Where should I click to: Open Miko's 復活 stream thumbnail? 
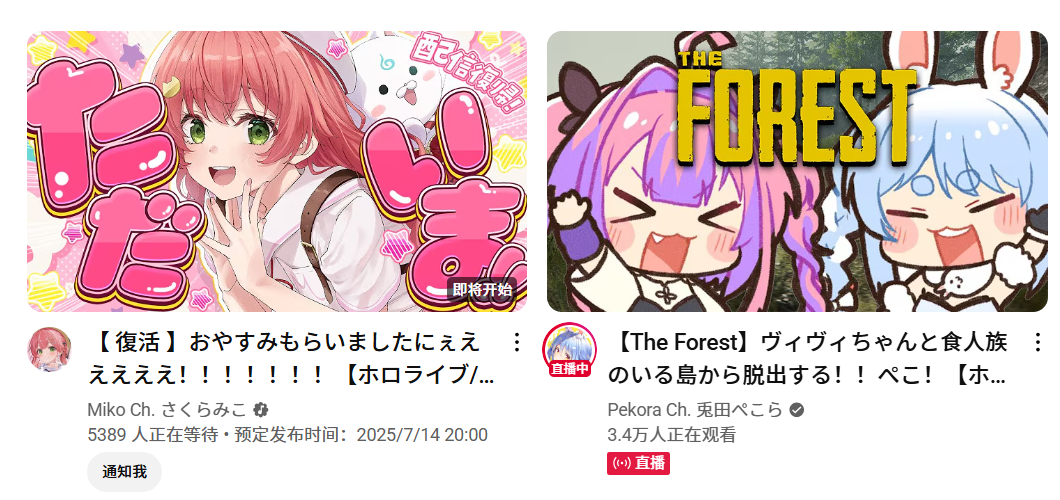(x=276, y=172)
